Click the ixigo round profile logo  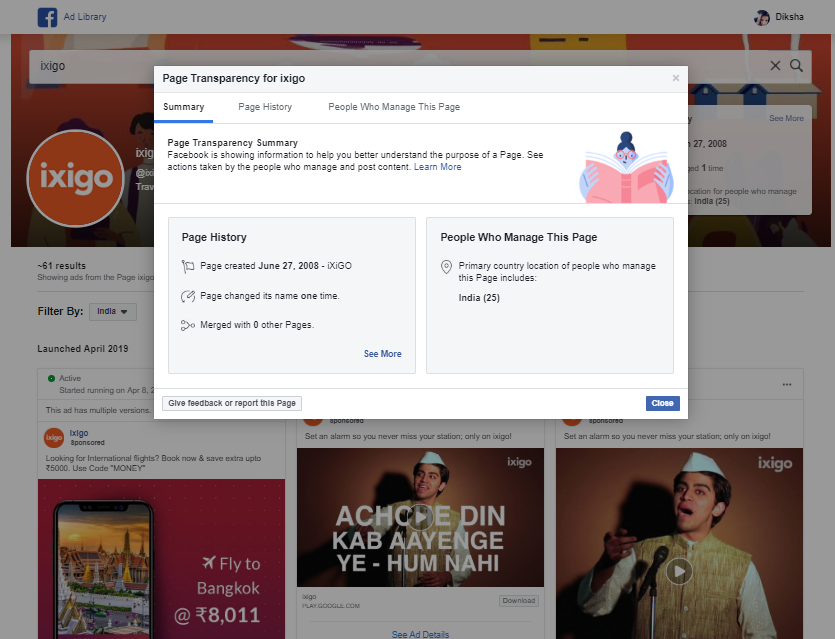[x=76, y=178]
